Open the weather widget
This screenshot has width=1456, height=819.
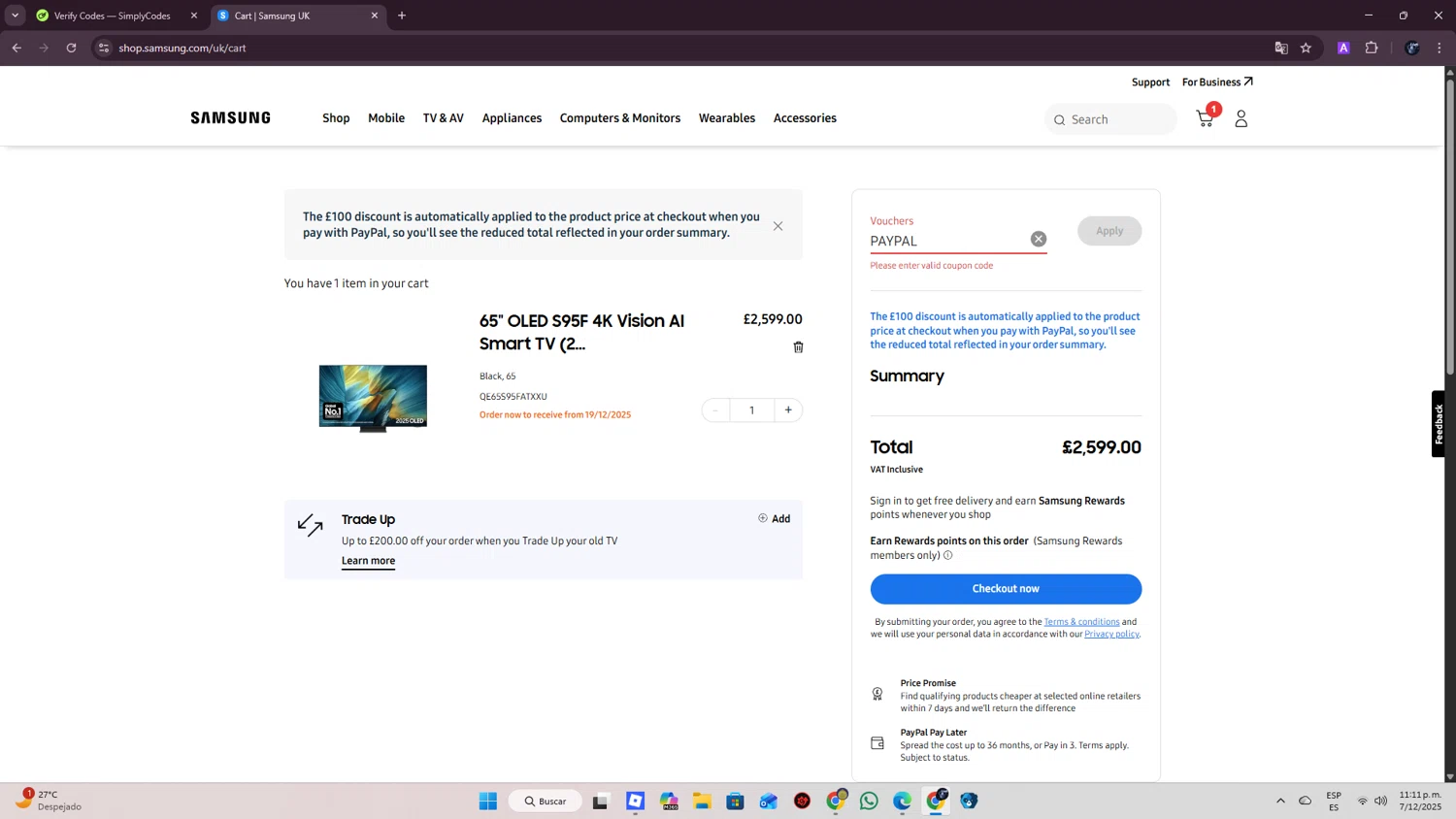click(49, 801)
